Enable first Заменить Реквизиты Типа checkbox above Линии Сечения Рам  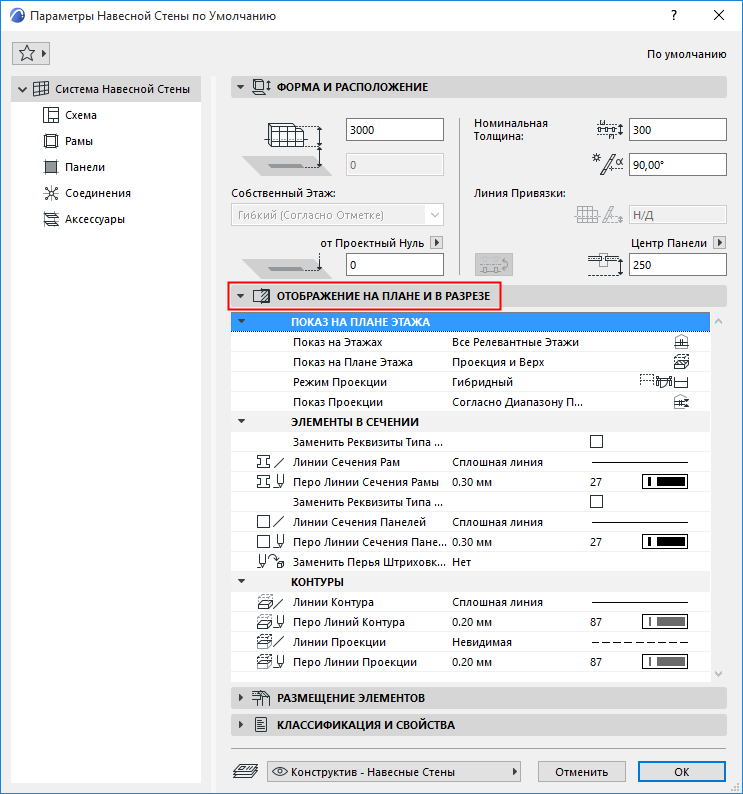click(596, 442)
